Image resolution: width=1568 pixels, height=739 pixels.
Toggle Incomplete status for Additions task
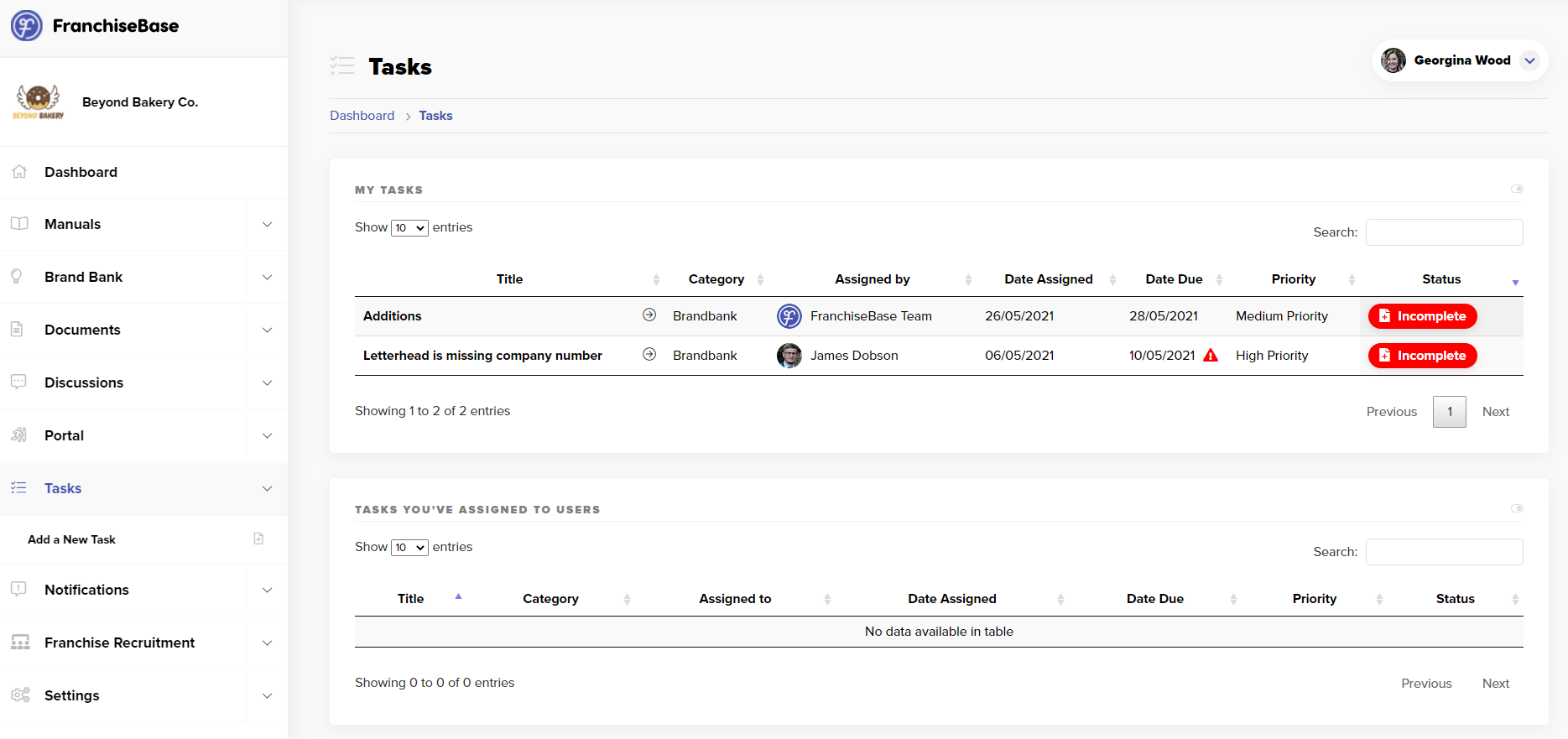1422,316
